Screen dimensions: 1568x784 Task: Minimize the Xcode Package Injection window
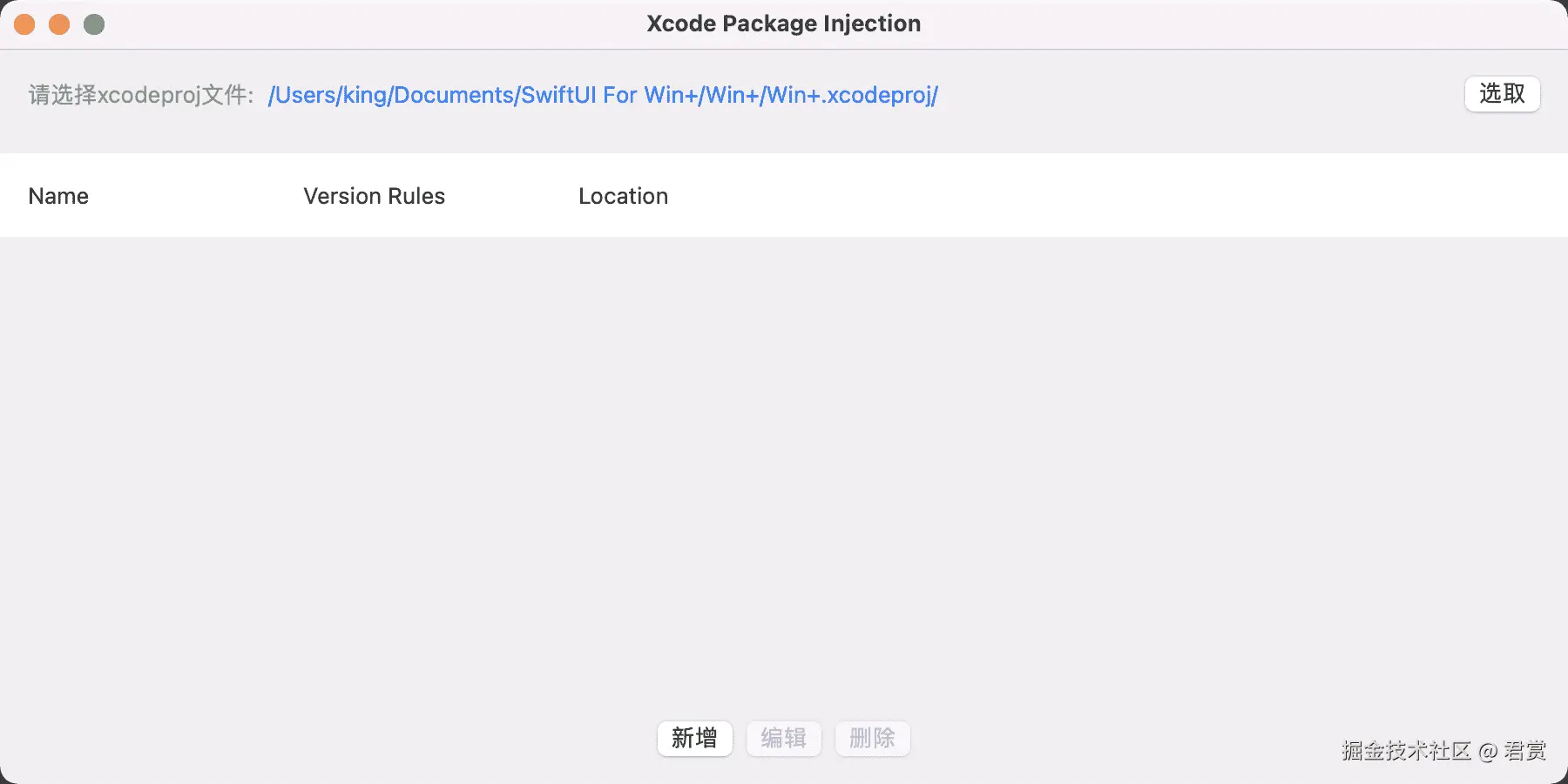pyautogui.click(x=59, y=24)
